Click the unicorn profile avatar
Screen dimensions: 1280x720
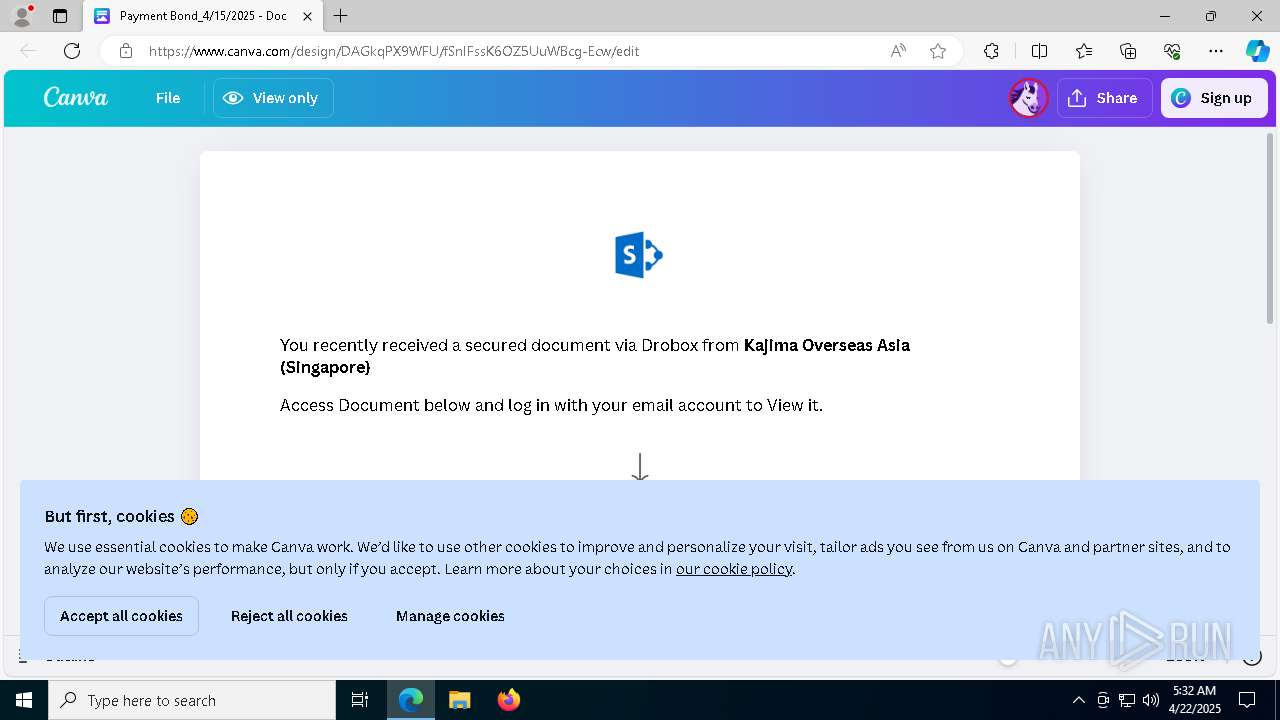pyautogui.click(x=1028, y=98)
